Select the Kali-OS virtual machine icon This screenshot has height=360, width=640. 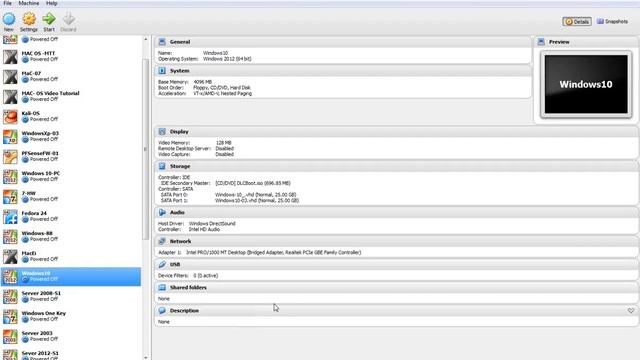click(10, 117)
